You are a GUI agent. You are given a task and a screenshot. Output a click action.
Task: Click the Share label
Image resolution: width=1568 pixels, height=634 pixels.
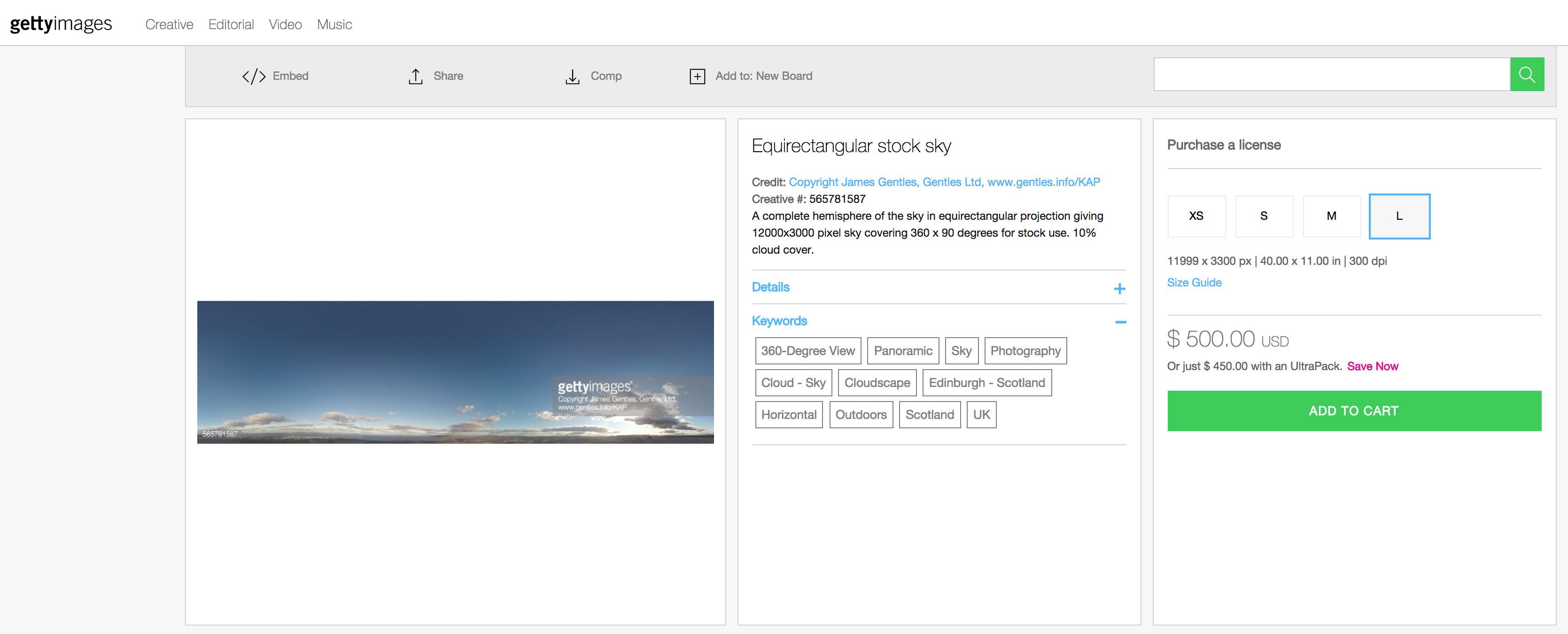[x=448, y=76]
